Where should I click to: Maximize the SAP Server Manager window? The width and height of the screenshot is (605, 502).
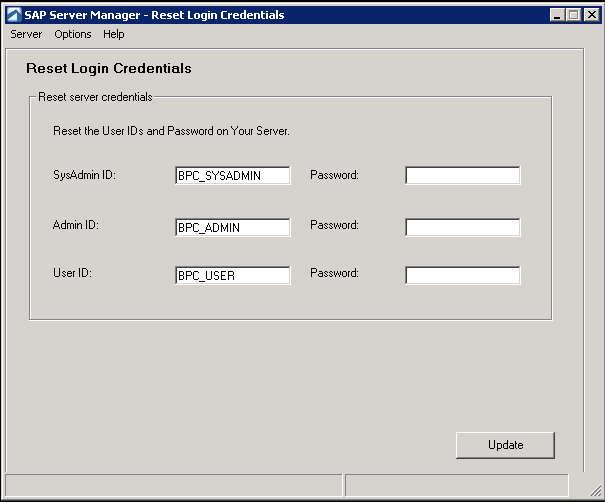click(x=573, y=15)
